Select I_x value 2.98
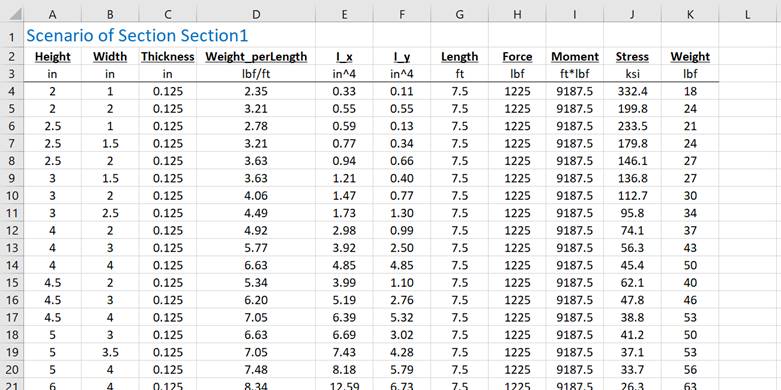This screenshot has height=390, width=781. click(344, 231)
